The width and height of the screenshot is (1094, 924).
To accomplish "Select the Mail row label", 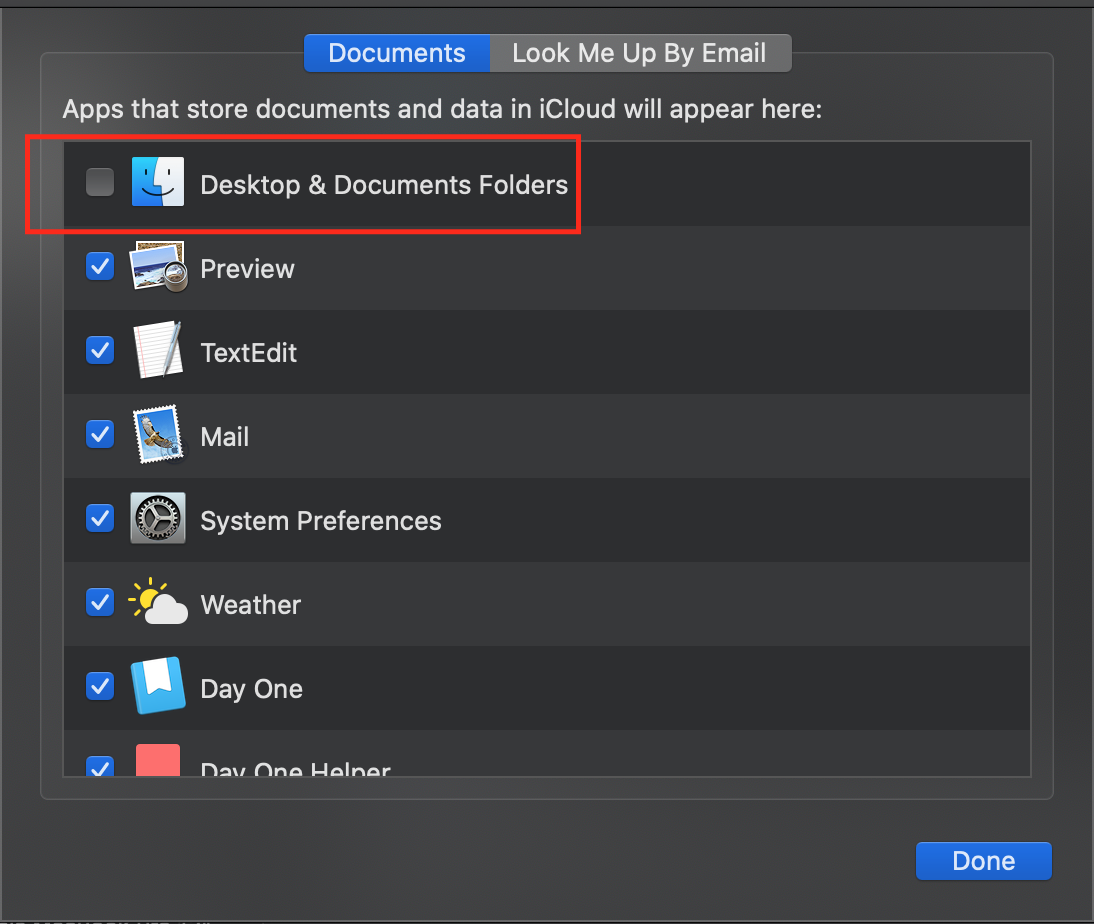I will (225, 437).
